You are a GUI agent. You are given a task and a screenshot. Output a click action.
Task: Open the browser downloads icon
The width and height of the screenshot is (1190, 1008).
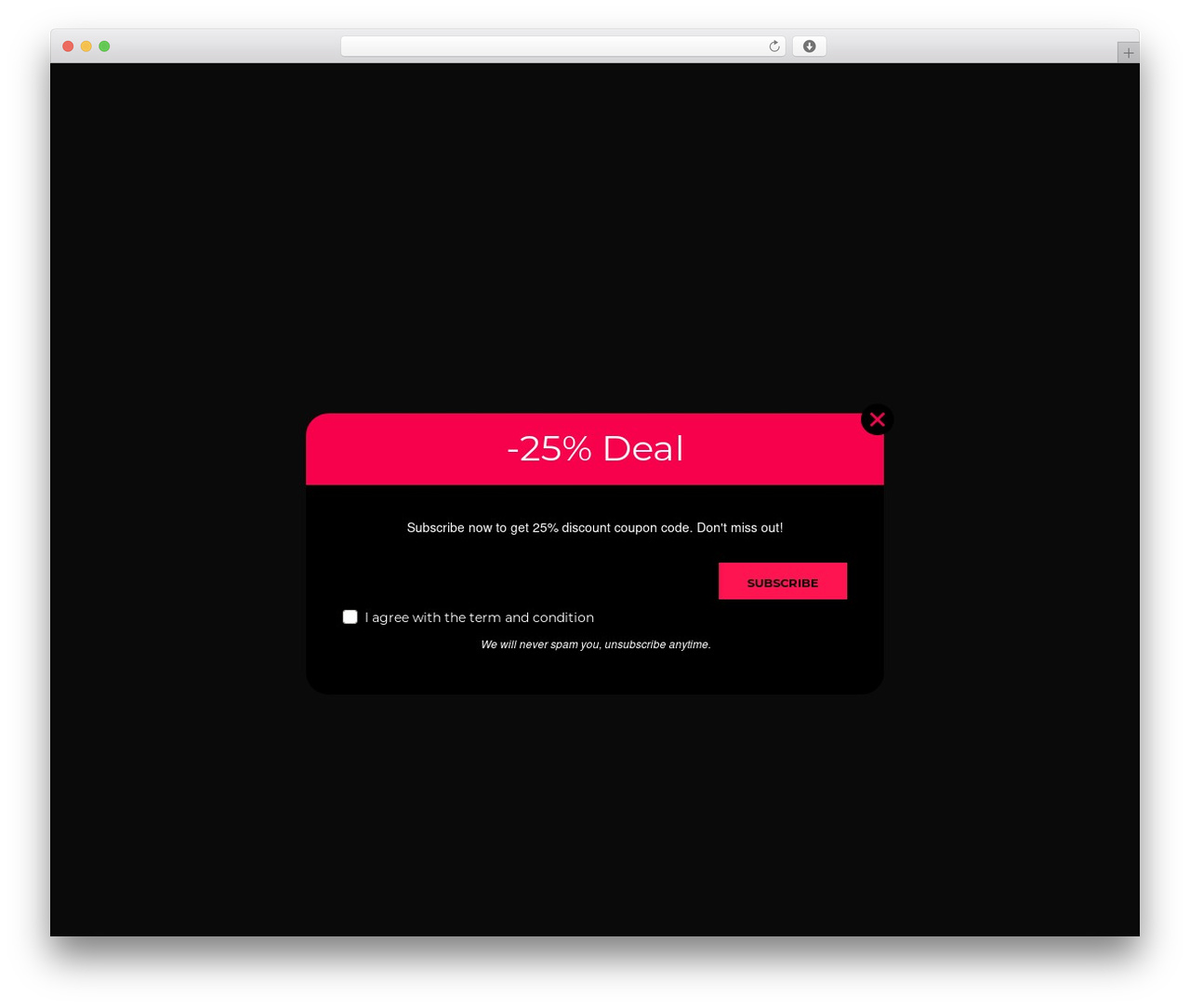[809, 46]
